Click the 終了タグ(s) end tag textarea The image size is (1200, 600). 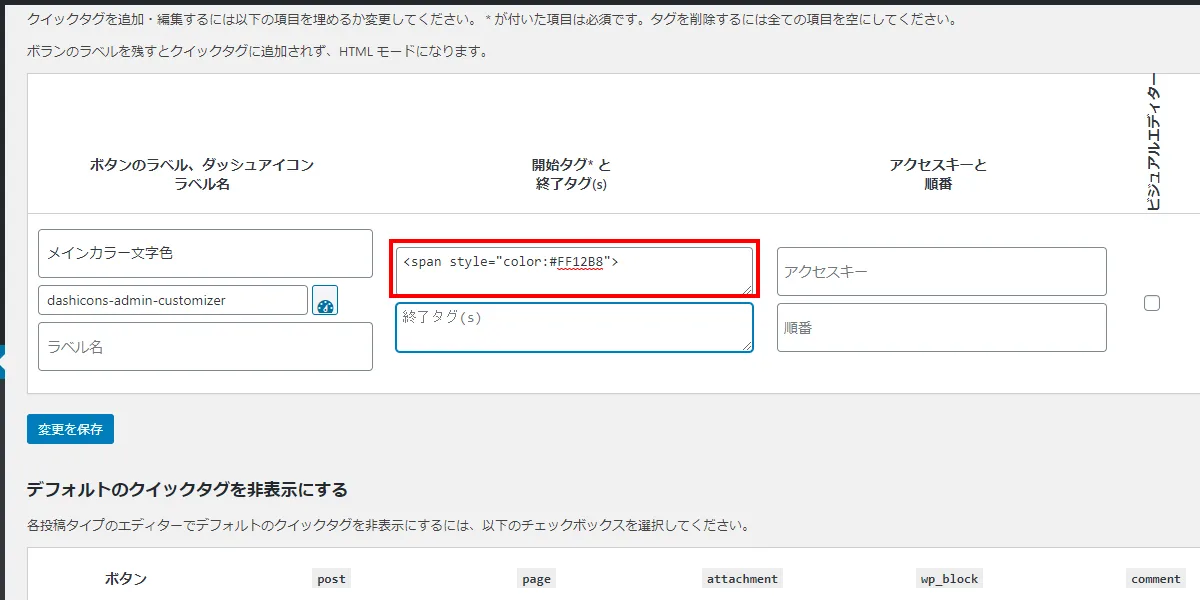573,327
